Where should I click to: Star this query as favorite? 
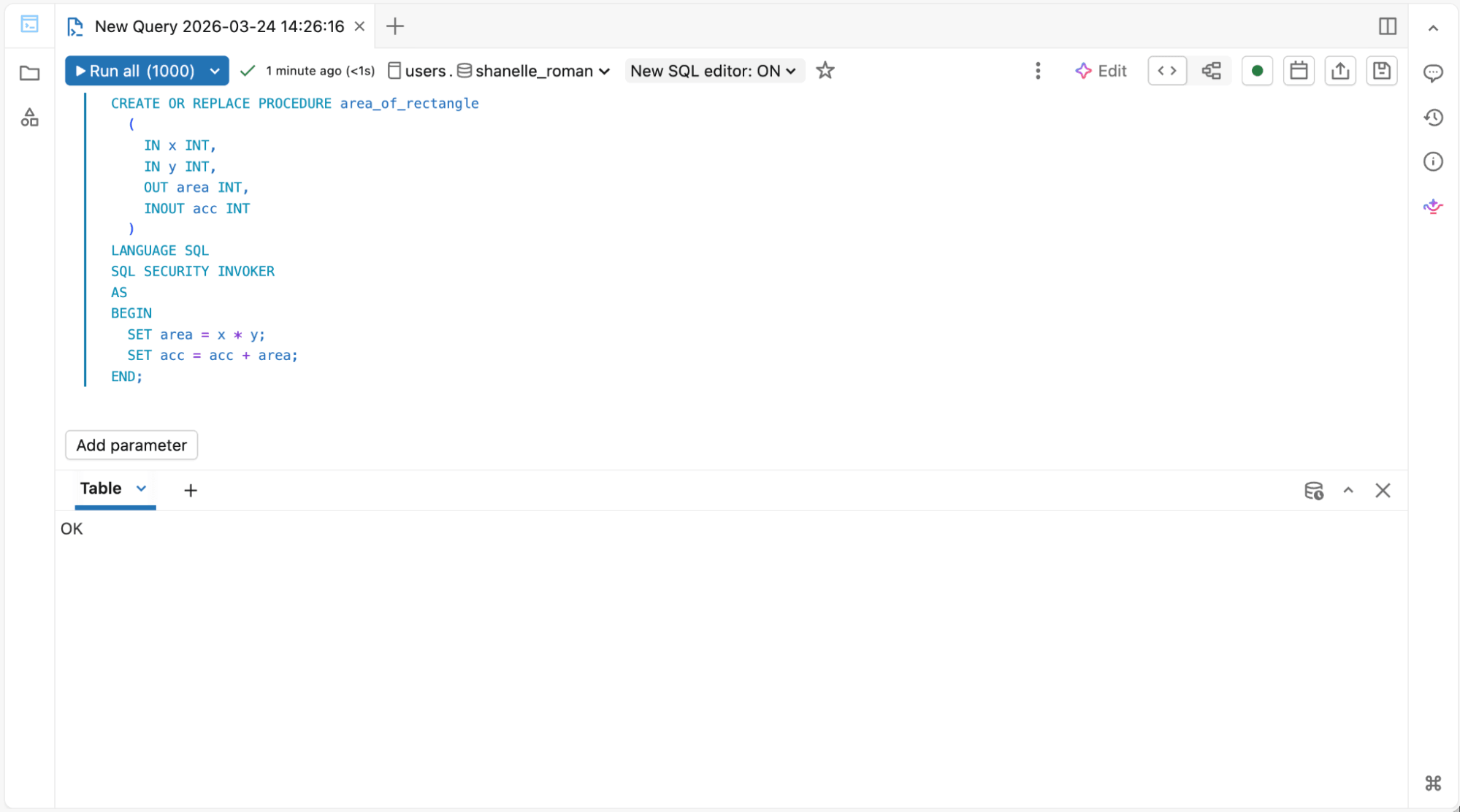[825, 70]
